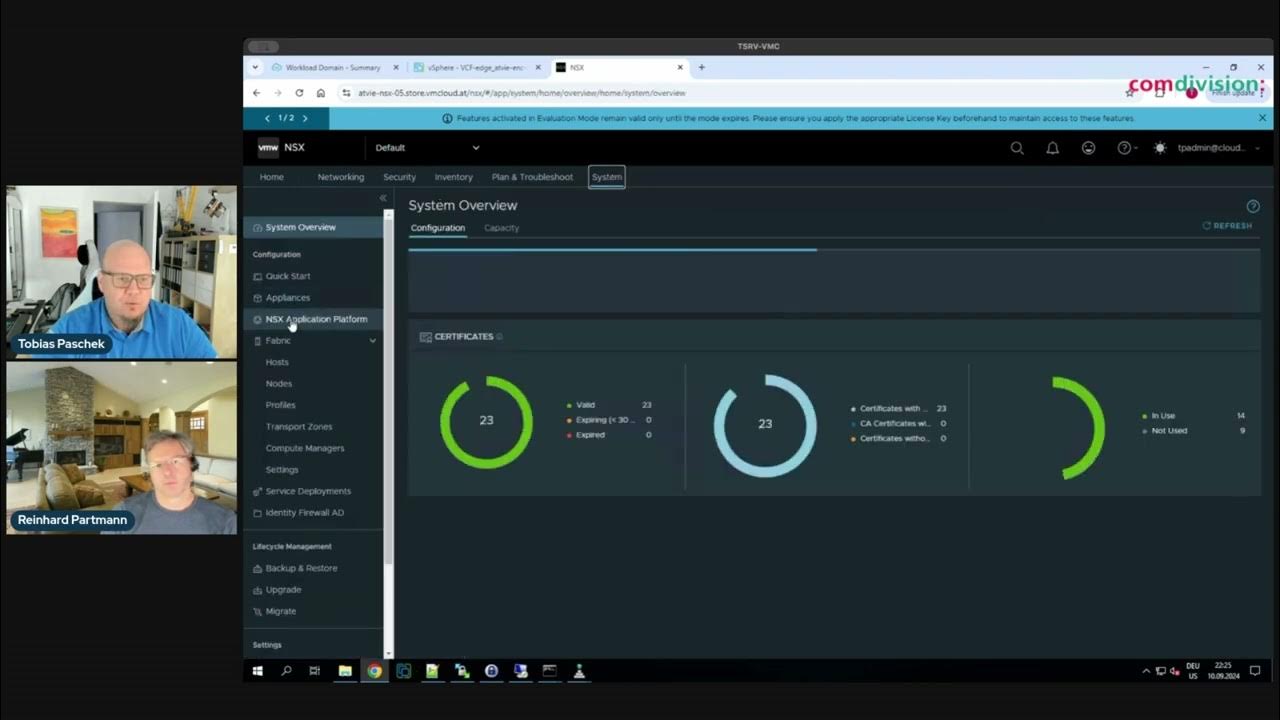1280x720 pixels.
Task: Click the Refresh button
Action: (1227, 226)
